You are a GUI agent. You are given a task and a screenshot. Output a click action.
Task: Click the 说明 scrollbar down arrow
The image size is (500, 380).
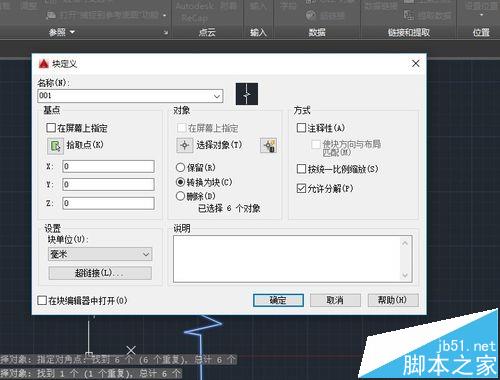click(x=405, y=275)
